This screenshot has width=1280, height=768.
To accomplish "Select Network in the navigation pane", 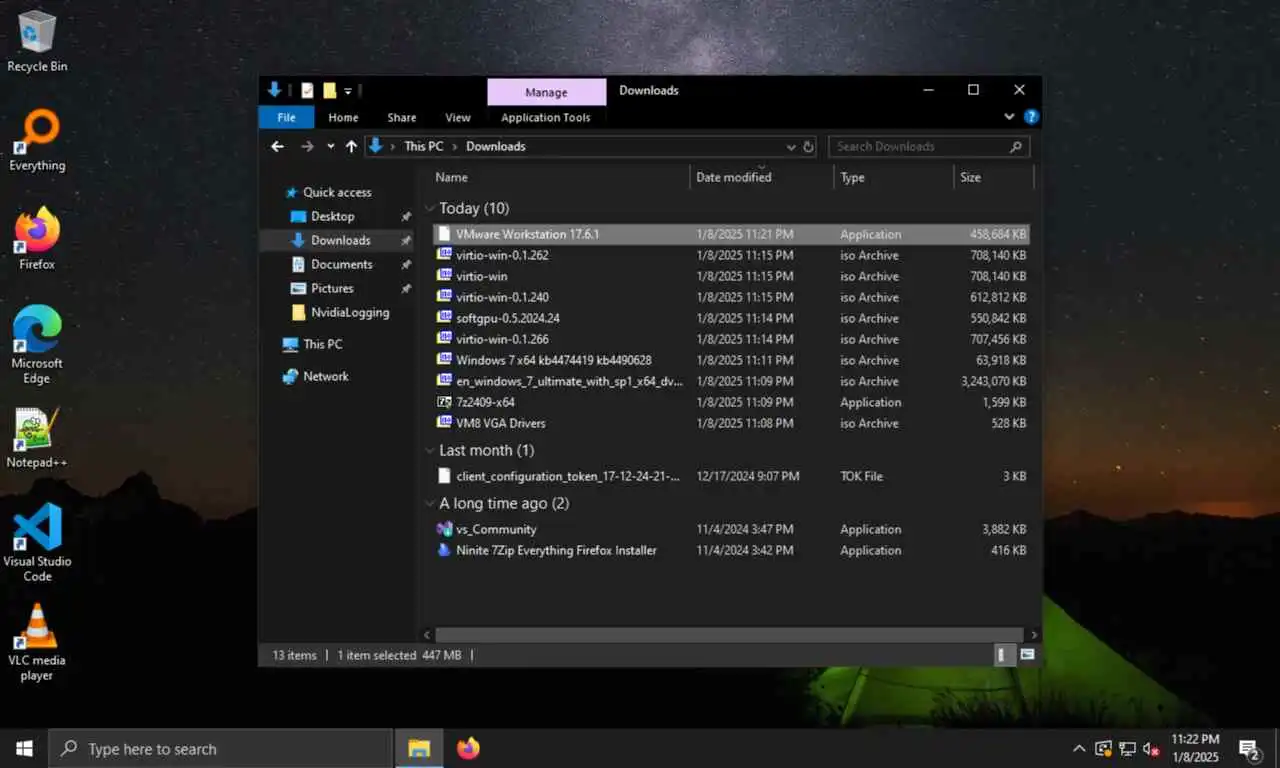I will coord(326,376).
